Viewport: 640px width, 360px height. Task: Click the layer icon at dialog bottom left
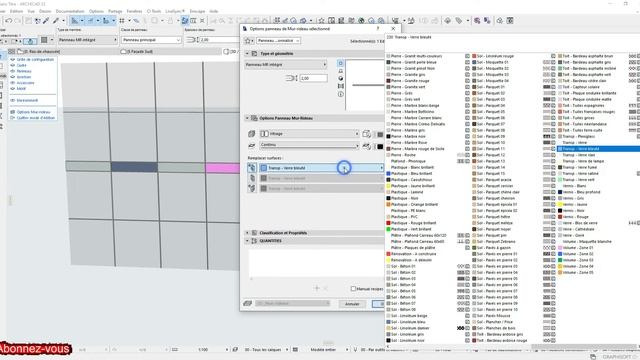pyautogui.click(x=247, y=303)
